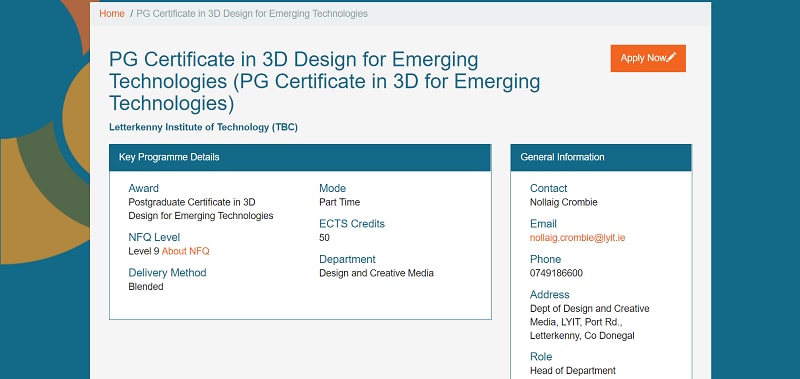Click Design and Creative Media value
This screenshot has width=800, height=379.
click(x=377, y=273)
